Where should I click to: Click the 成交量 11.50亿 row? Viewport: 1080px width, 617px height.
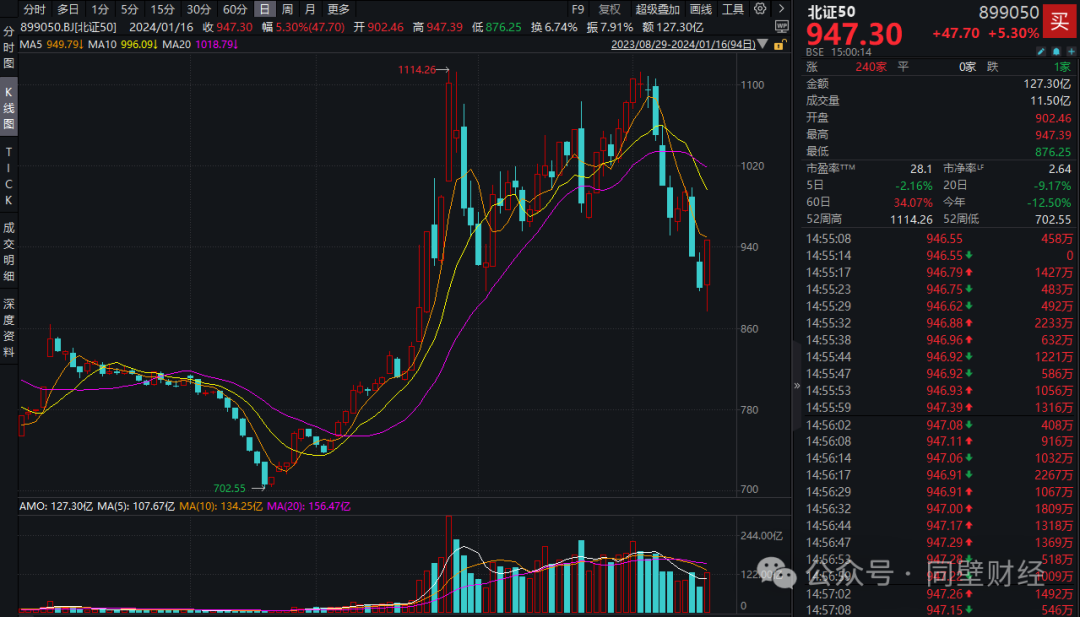coord(938,101)
